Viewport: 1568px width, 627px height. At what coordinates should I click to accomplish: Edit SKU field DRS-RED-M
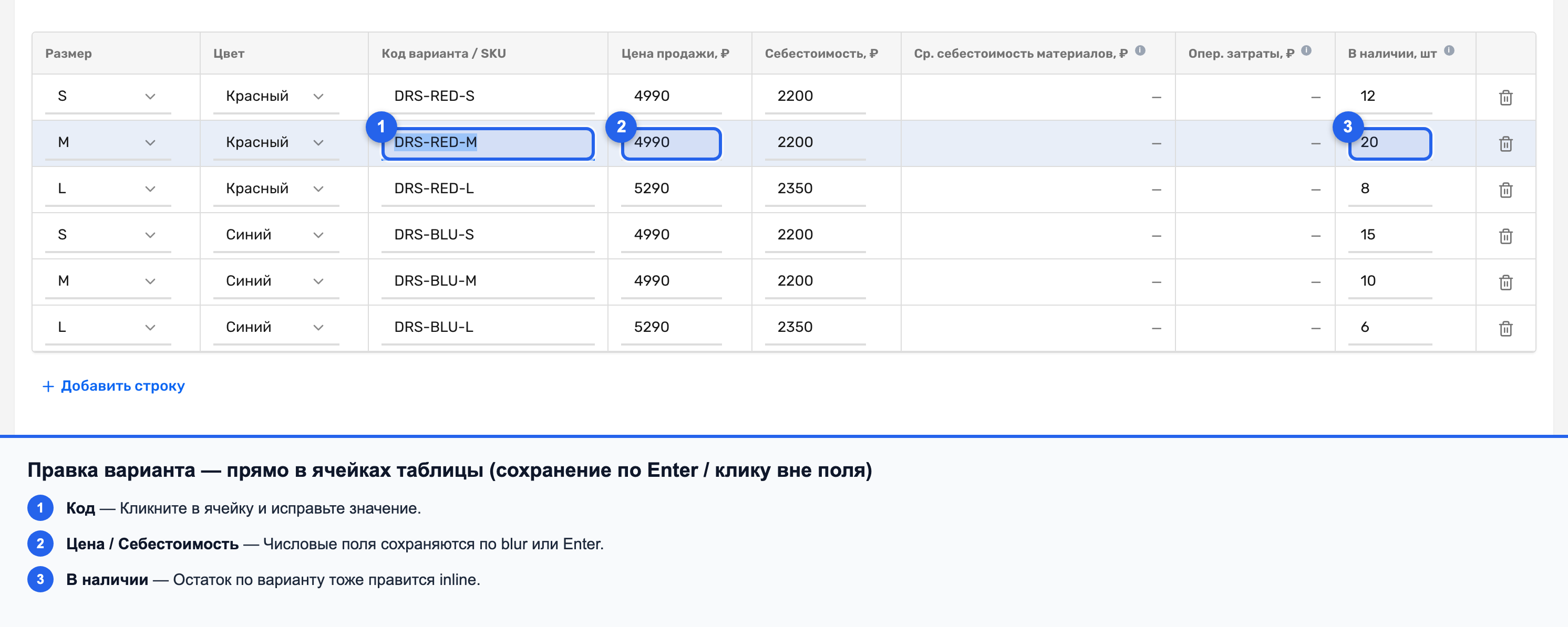(488, 143)
